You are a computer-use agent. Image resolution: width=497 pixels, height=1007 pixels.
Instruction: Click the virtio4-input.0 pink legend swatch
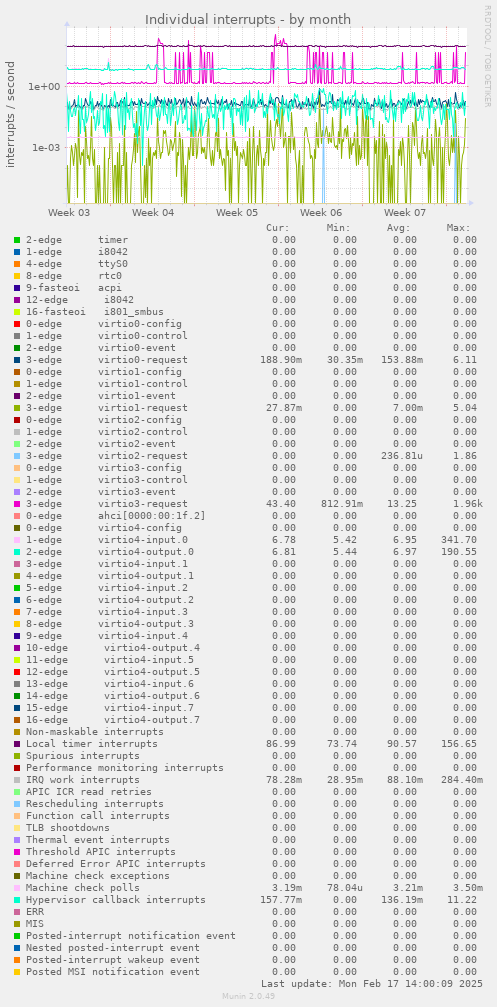click(x=17, y=539)
